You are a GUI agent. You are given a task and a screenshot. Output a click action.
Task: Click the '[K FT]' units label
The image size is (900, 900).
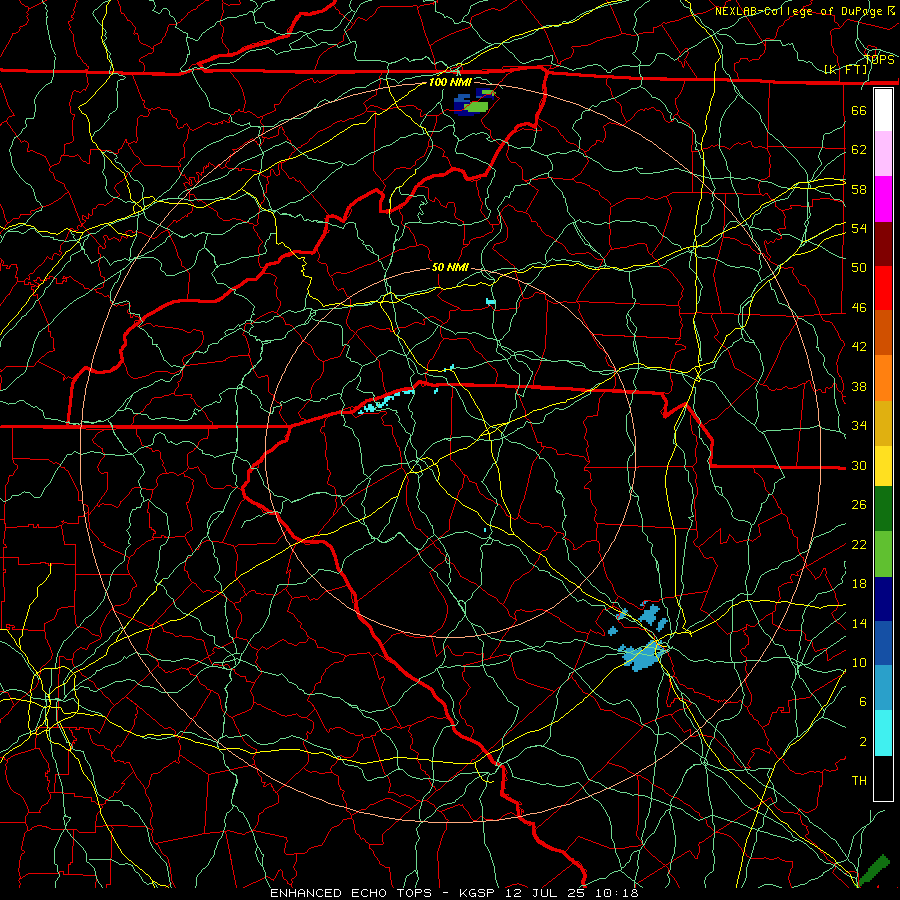point(847,70)
